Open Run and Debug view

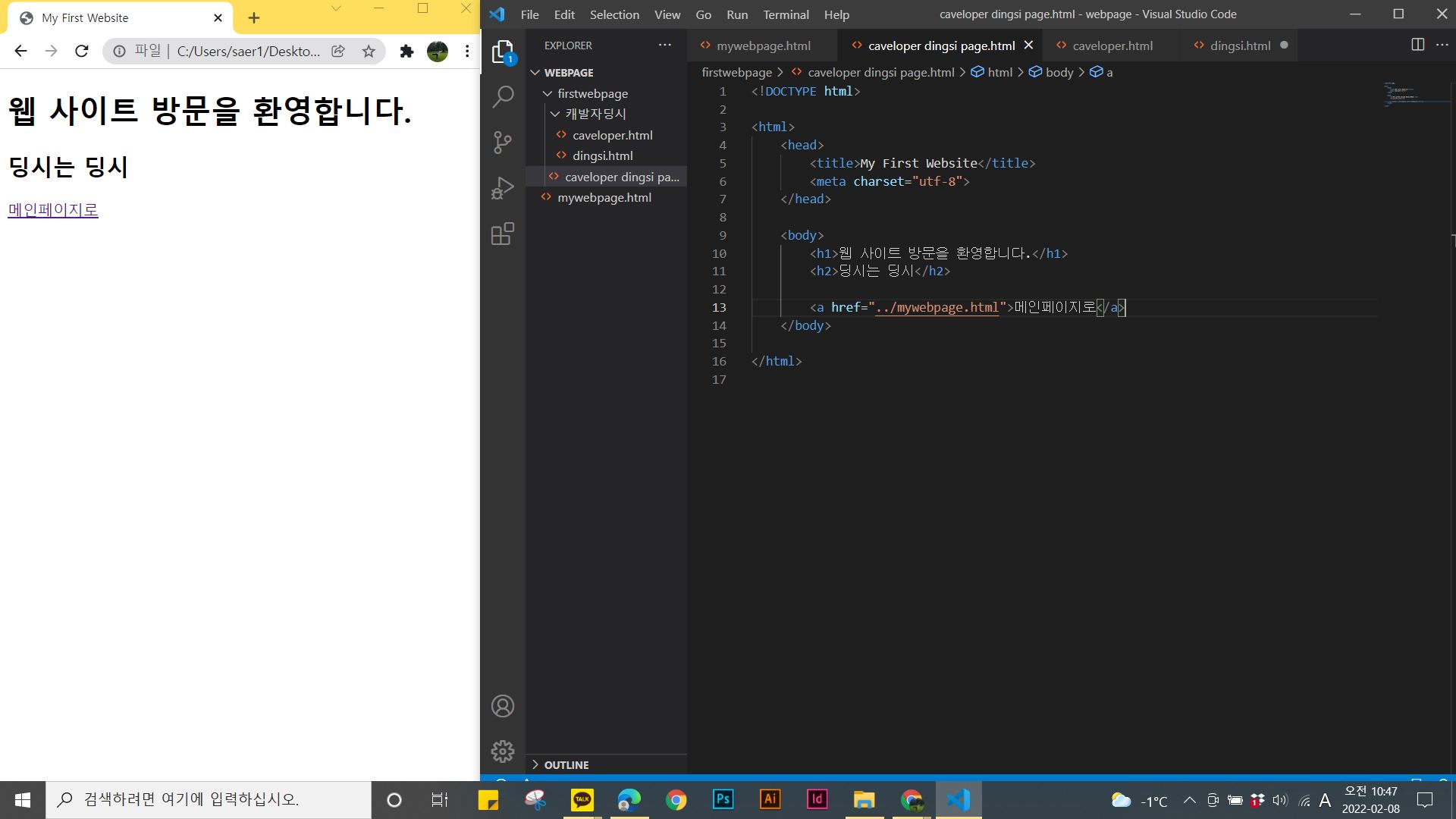[503, 188]
